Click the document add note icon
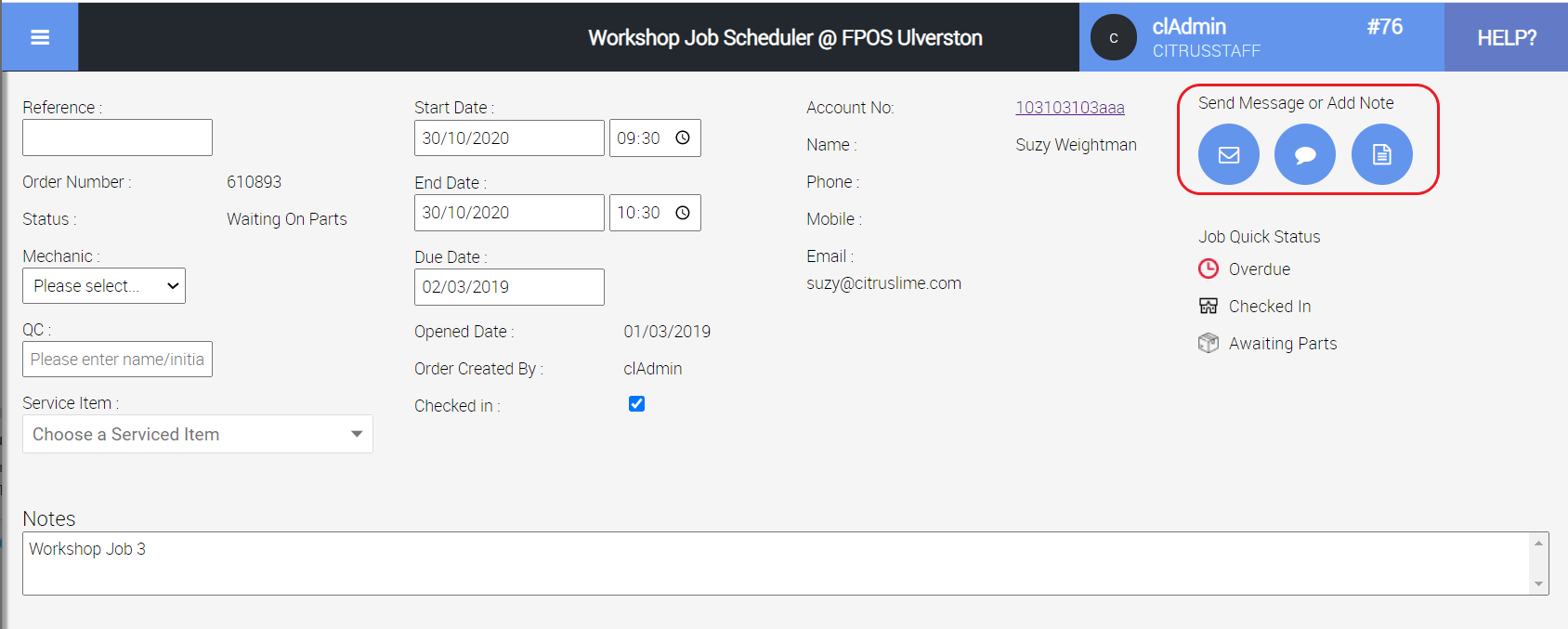The image size is (1568, 629). tap(1381, 154)
